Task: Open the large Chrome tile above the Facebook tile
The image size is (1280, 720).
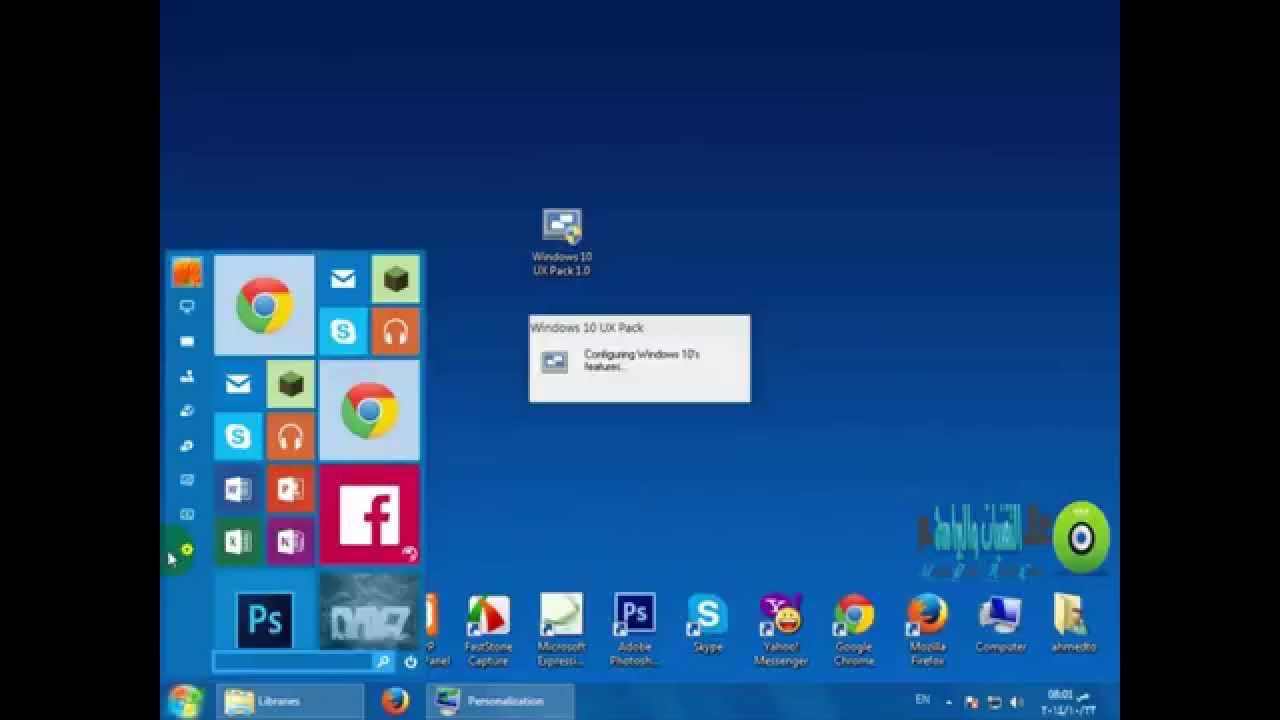Action: 369,411
